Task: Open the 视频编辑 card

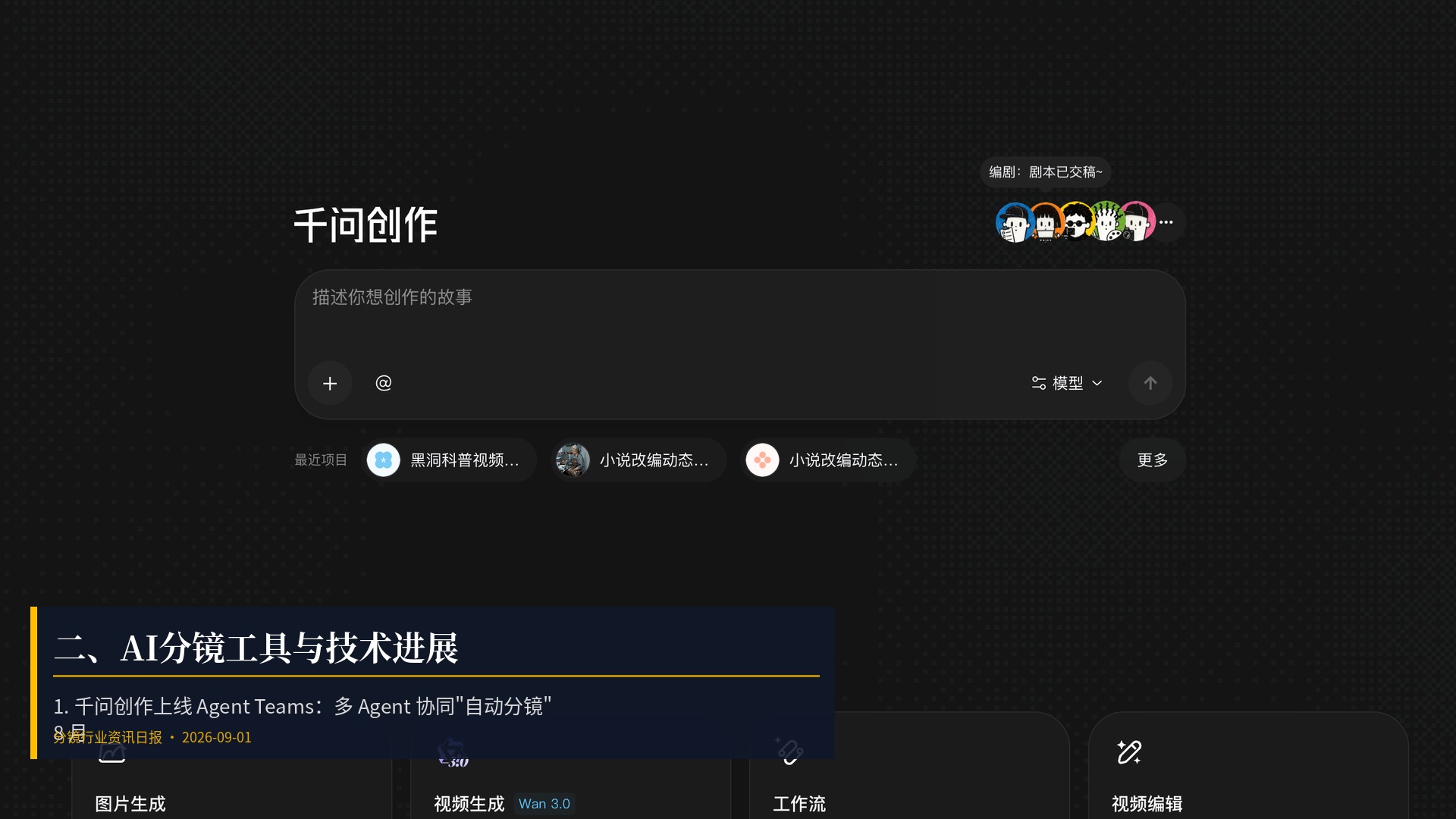Action: tap(1248, 766)
